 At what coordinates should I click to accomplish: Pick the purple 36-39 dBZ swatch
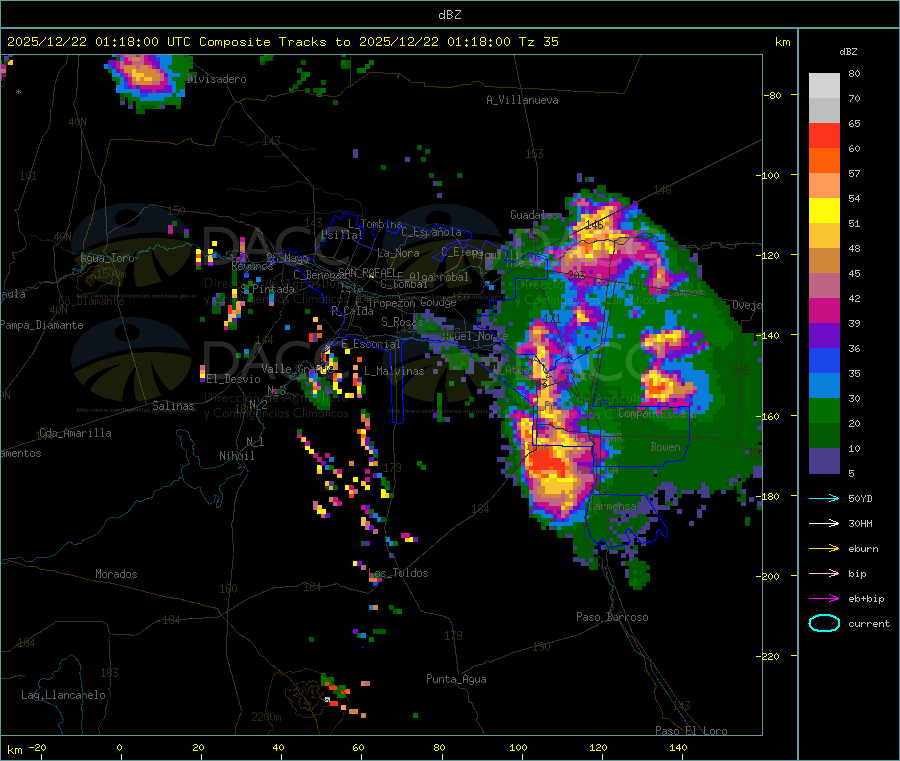point(824,336)
